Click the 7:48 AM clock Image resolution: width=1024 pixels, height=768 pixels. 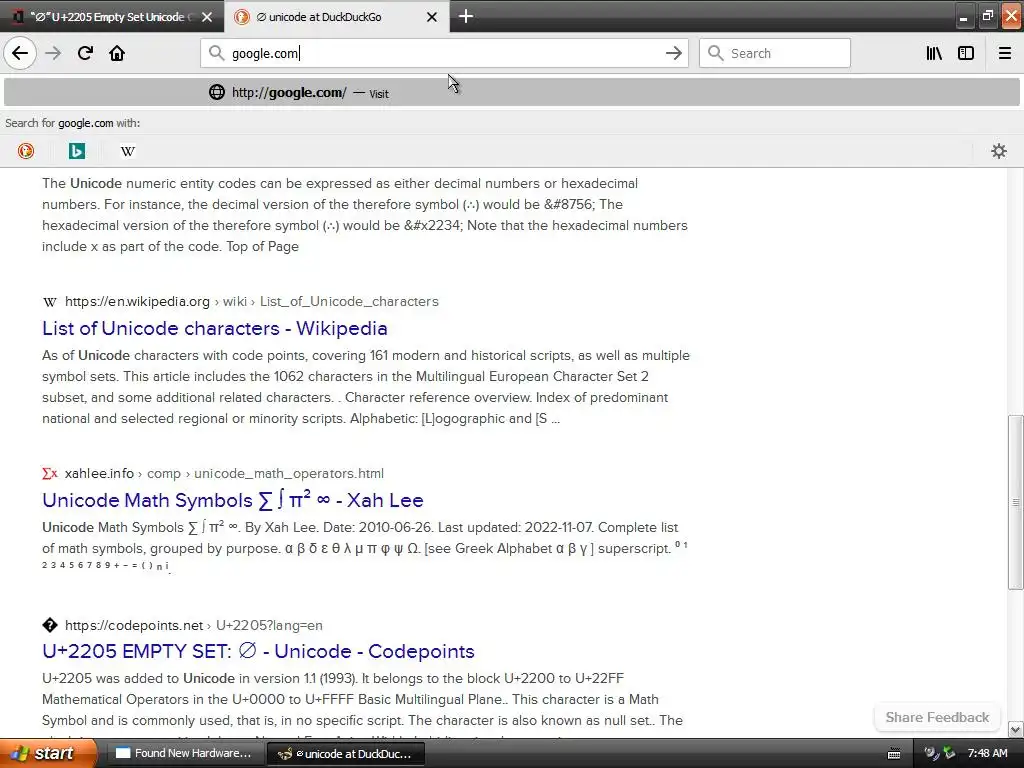[987, 753]
